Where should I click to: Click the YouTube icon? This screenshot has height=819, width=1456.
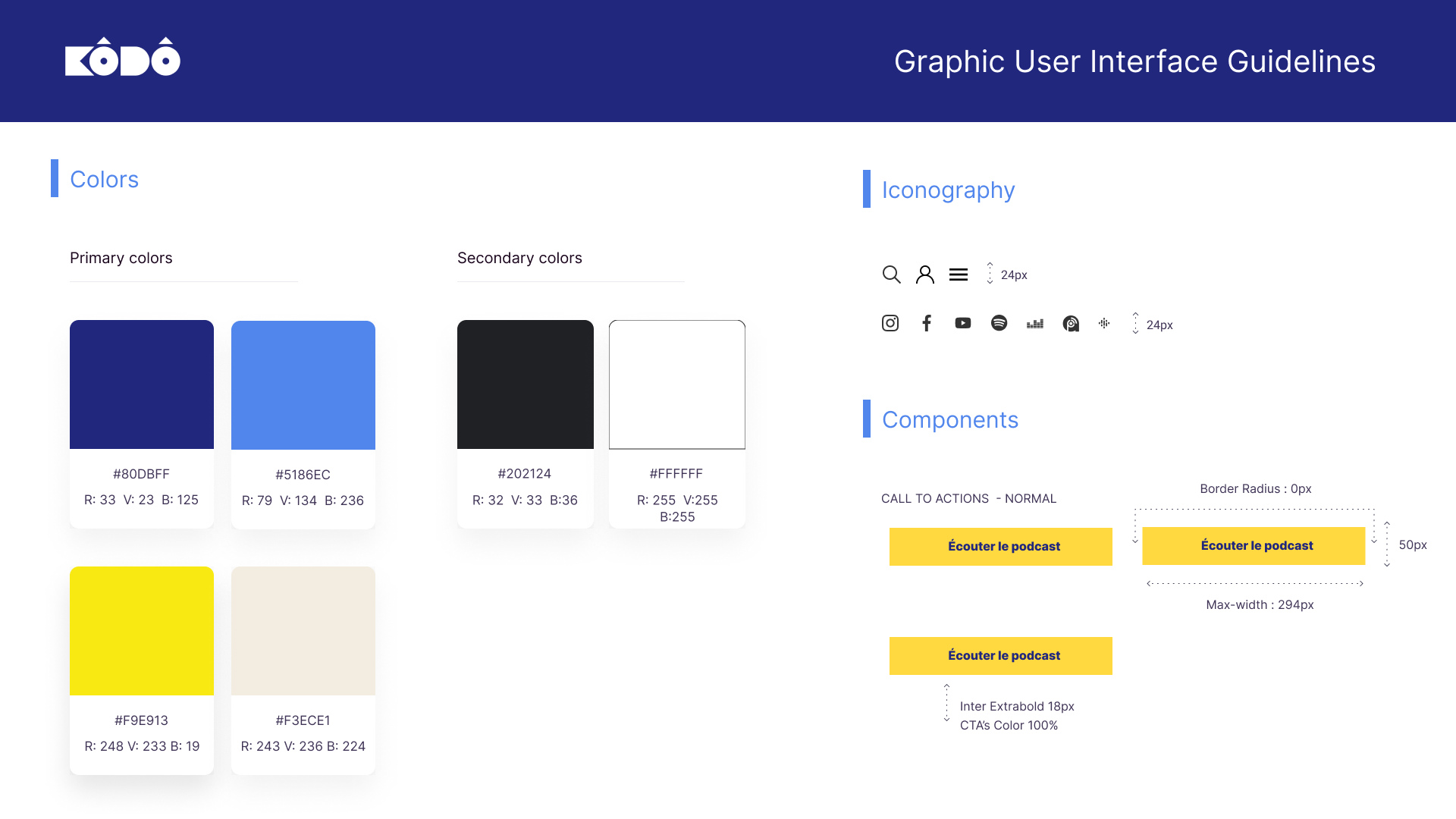pos(962,323)
